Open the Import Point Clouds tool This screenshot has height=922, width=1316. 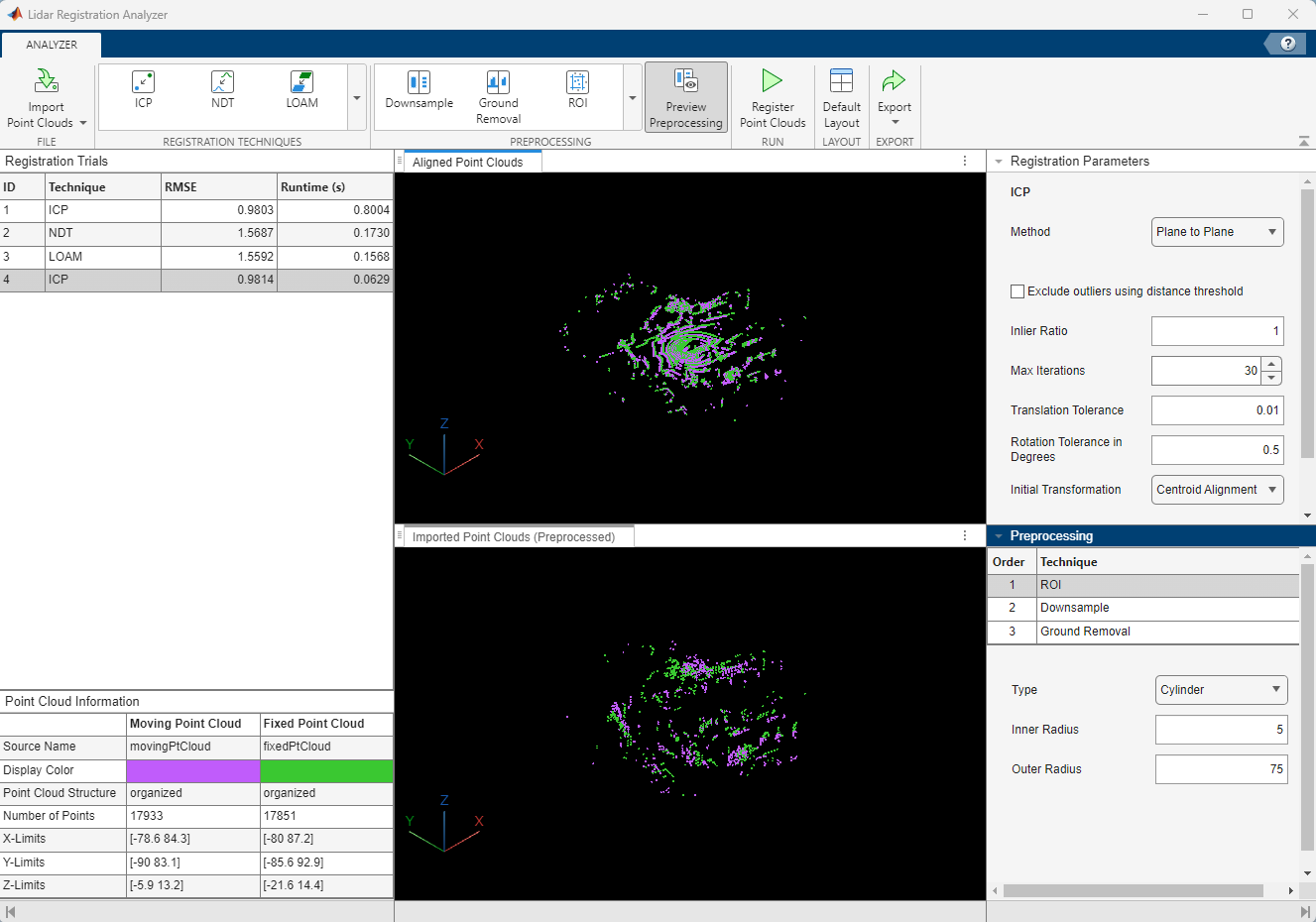click(46, 96)
